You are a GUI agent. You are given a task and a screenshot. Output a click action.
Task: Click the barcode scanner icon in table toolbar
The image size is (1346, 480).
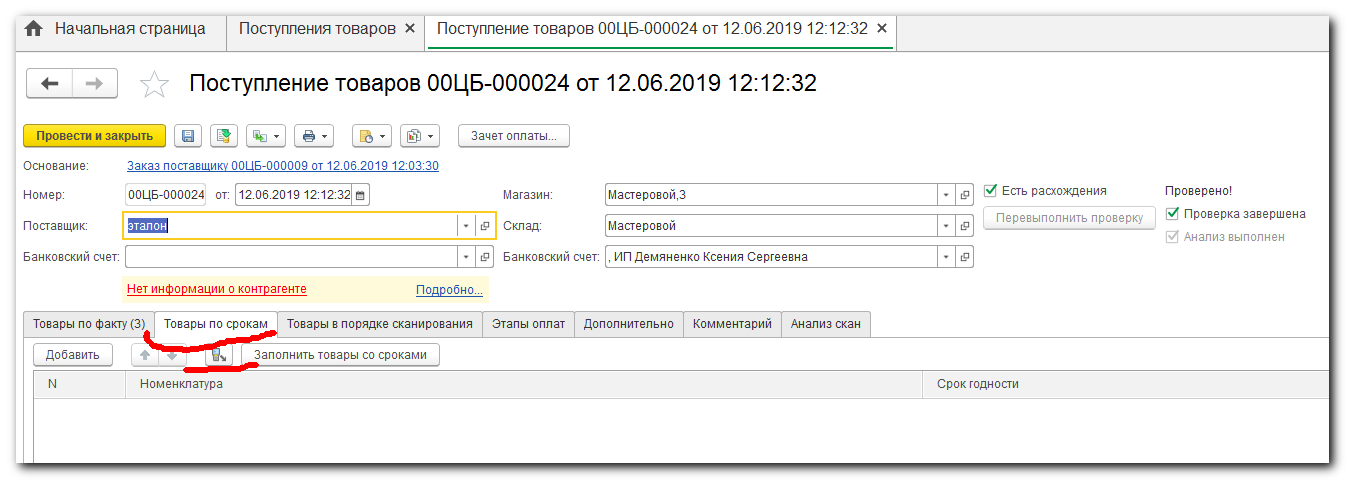(218, 354)
